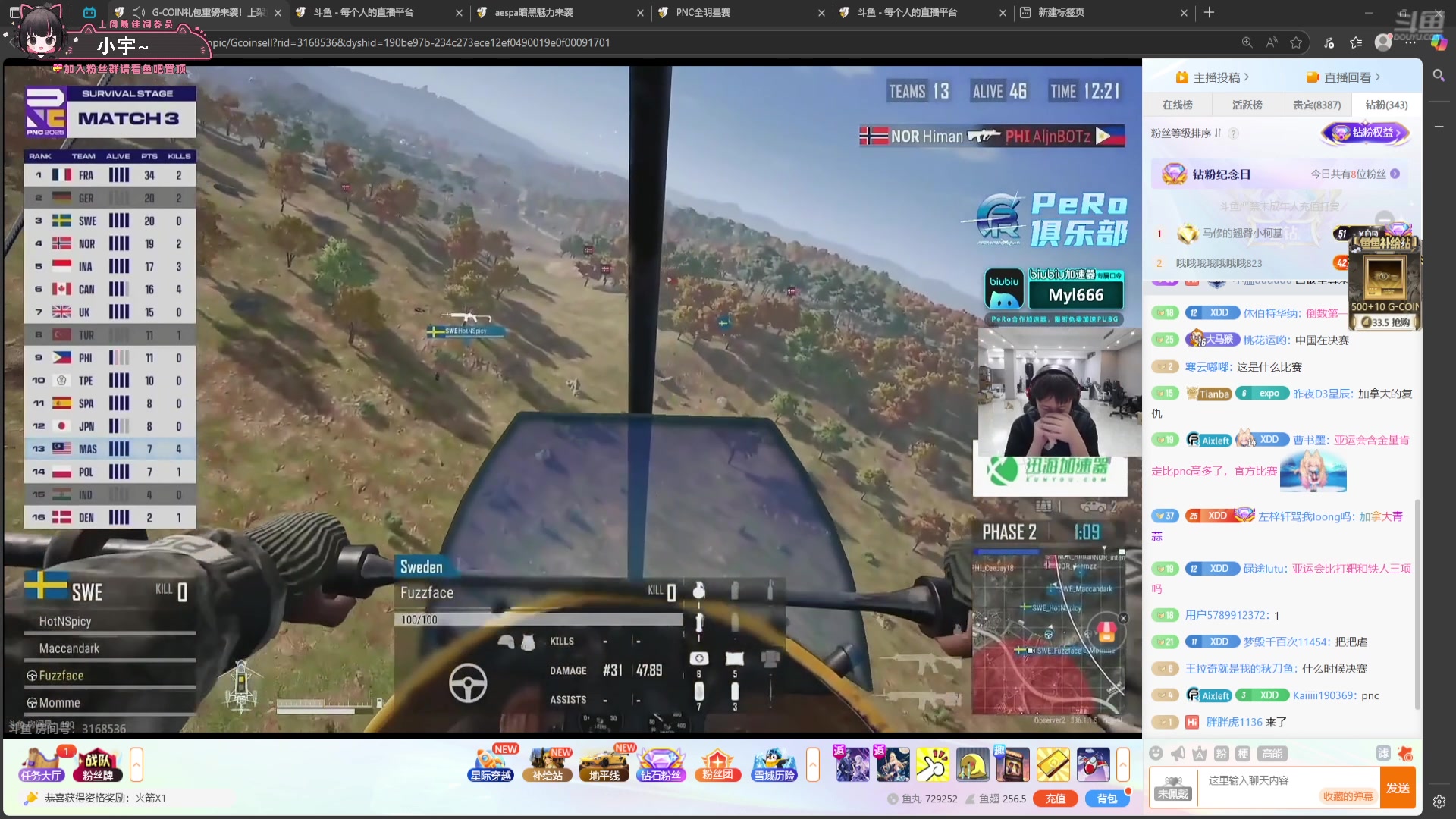Screen dimensions: 1456x819
Task: Open the 补给站 supply station icon
Action: coord(548,764)
